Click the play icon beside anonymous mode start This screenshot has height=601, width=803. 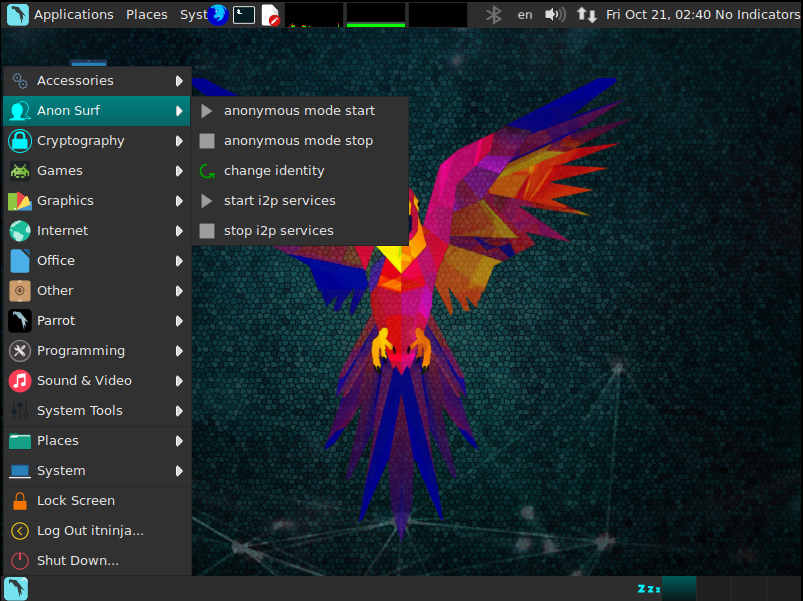(x=206, y=111)
